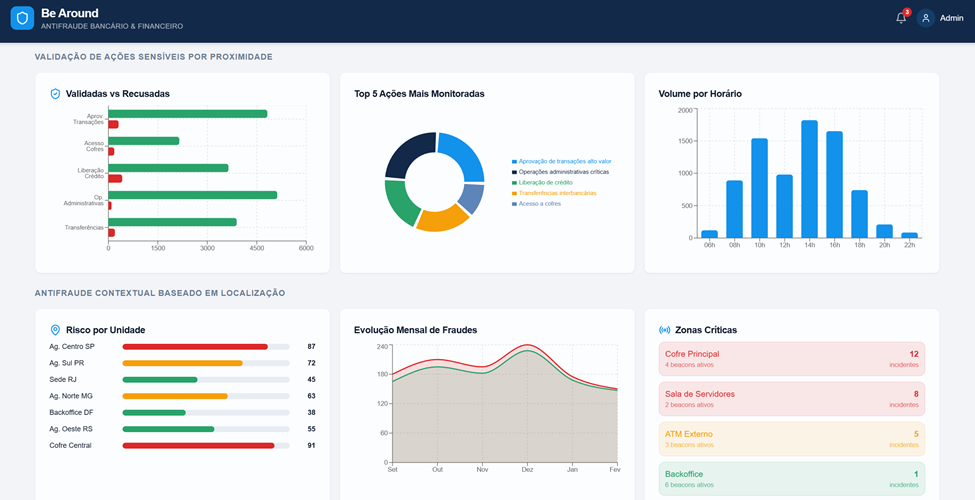Open the Cofre Principal critical zone card
This screenshot has width=975, height=500.
pyautogui.click(x=792, y=359)
